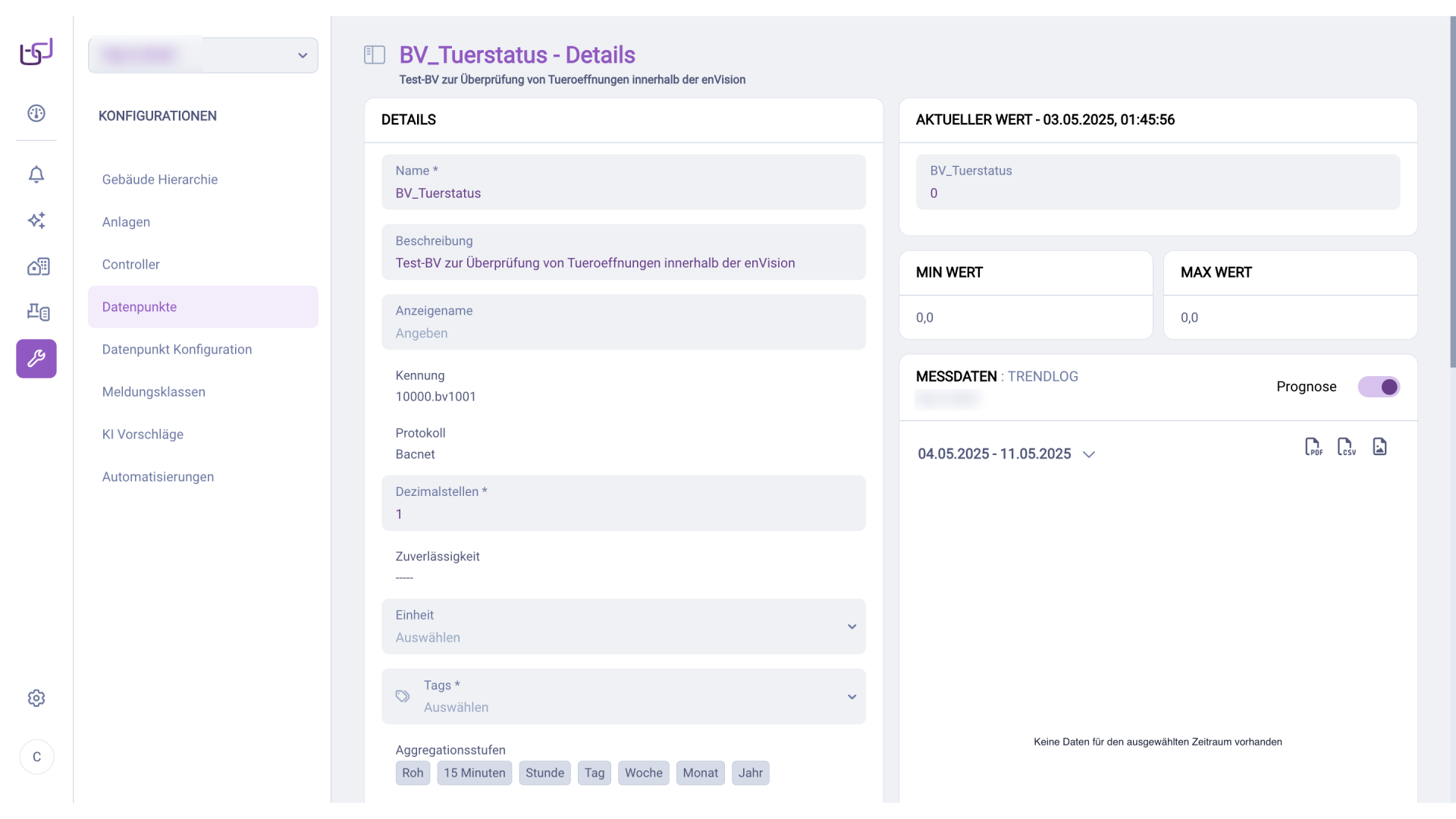The image size is (1456, 819).
Task: Export the chart as image
Action: click(x=1379, y=447)
